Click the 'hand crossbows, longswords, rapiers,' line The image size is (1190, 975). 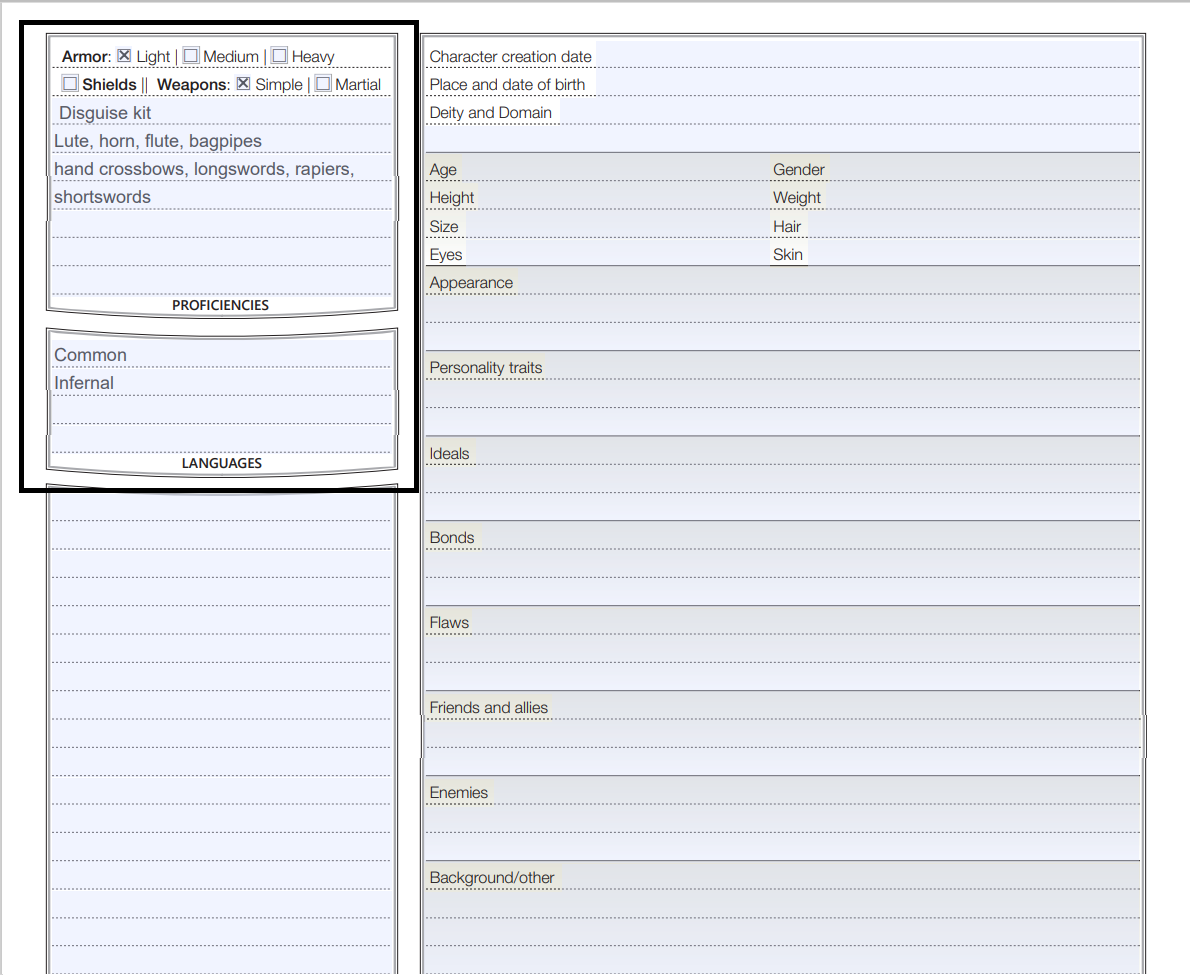coord(222,168)
